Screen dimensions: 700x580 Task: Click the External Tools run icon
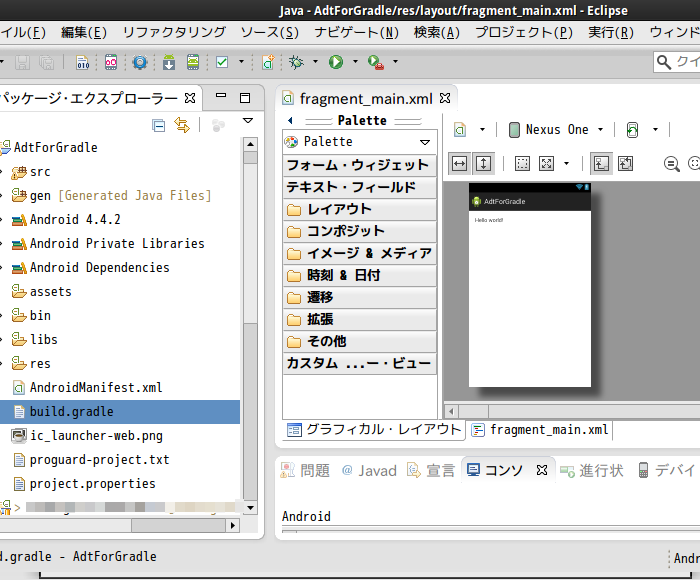376,62
